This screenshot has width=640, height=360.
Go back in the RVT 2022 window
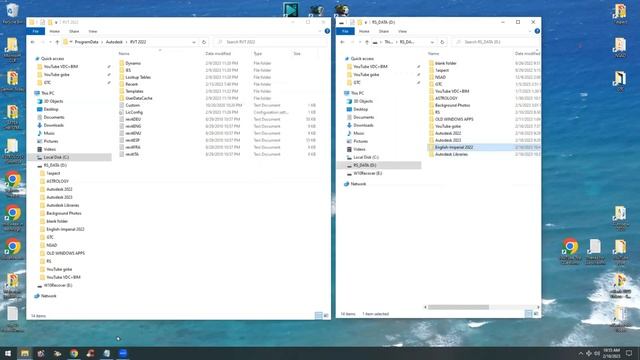(x=33, y=42)
